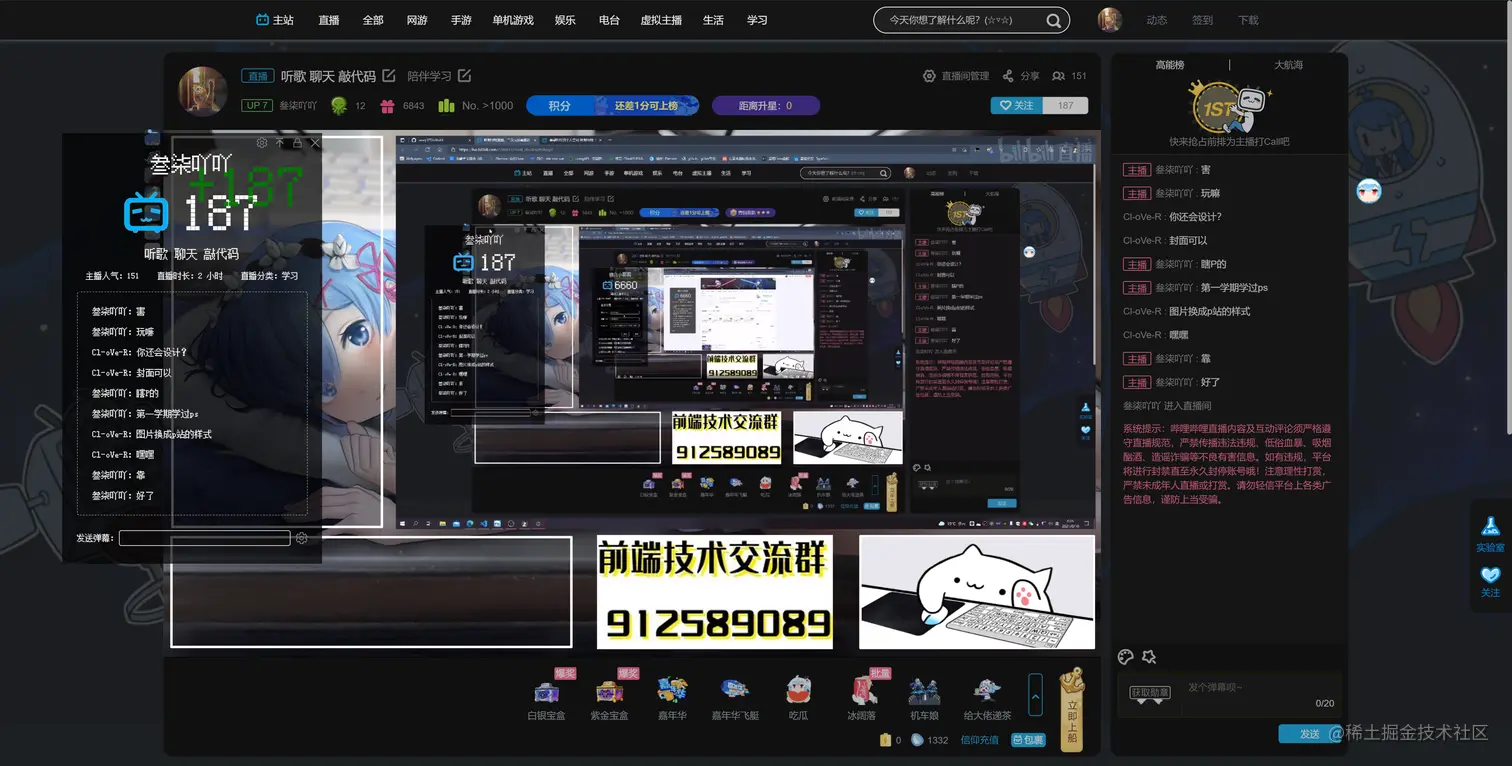
Task: Click the 下载 download link
Action: 1249,20
